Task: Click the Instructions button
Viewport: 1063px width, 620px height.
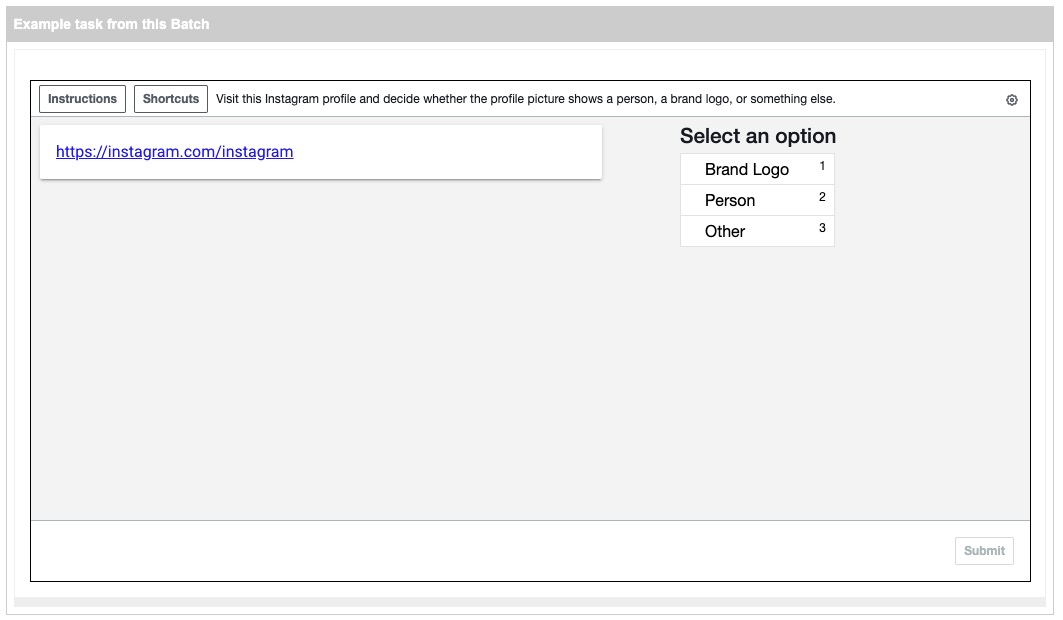Action: (x=82, y=99)
